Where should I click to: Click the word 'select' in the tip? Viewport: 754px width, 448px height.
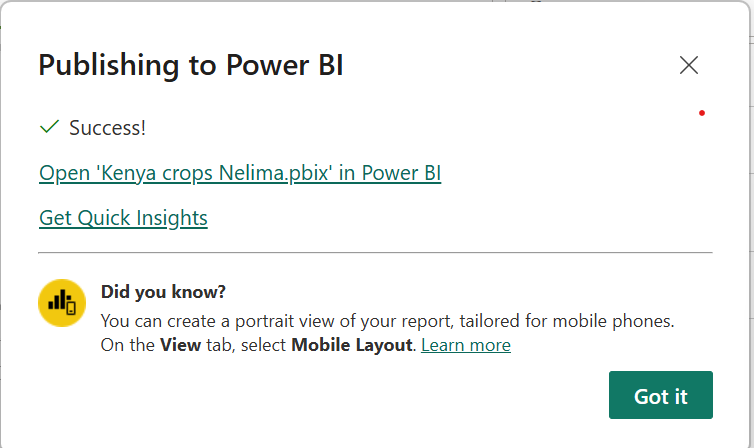point(260,345)
